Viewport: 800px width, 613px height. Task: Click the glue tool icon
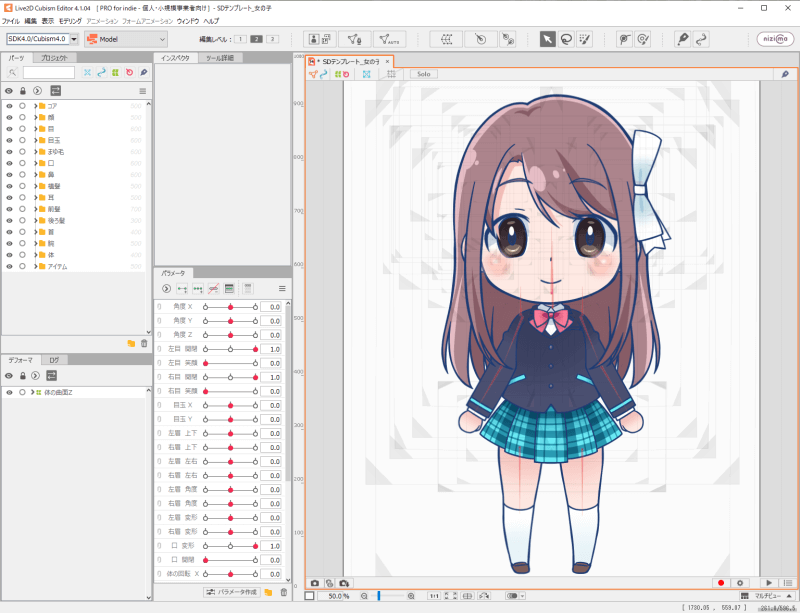508,39
